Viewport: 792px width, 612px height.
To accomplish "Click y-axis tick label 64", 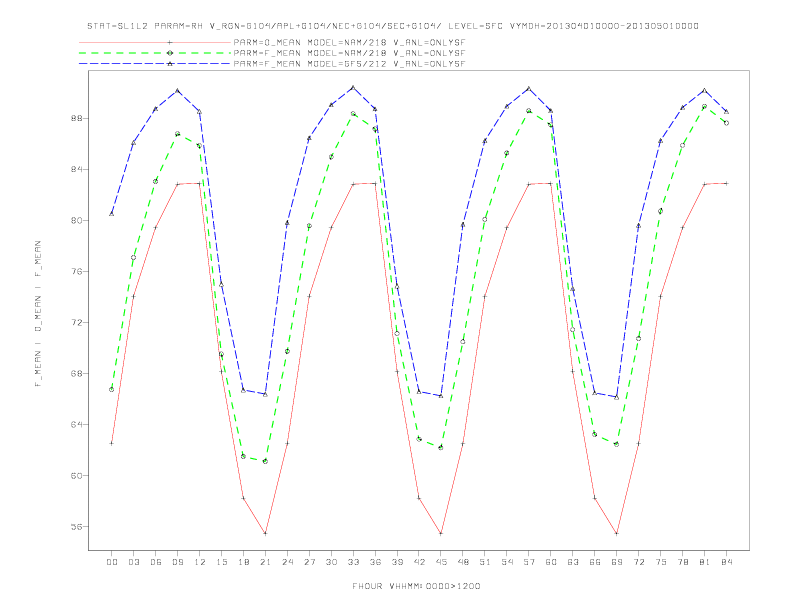I will coord(77,425).
